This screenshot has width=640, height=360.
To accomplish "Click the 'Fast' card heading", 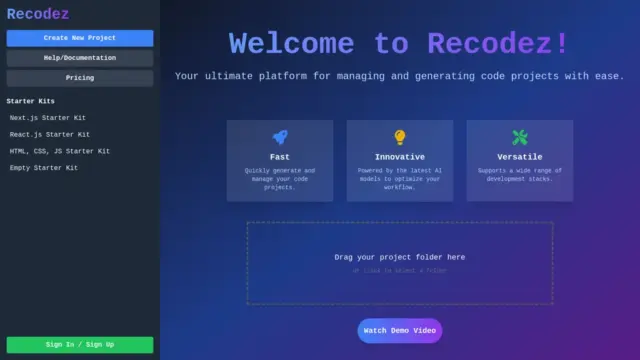I will [280, 157].
